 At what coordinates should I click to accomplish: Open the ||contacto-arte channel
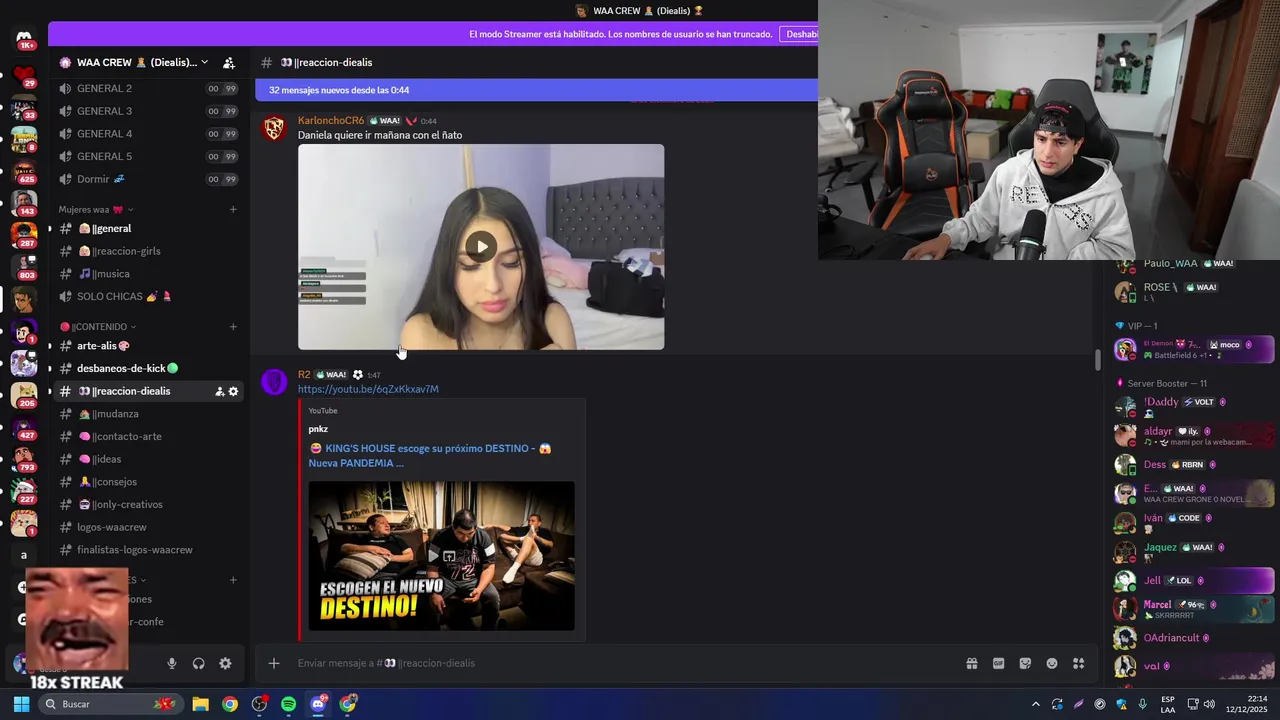pyautogui.click(x=147, y=436)
